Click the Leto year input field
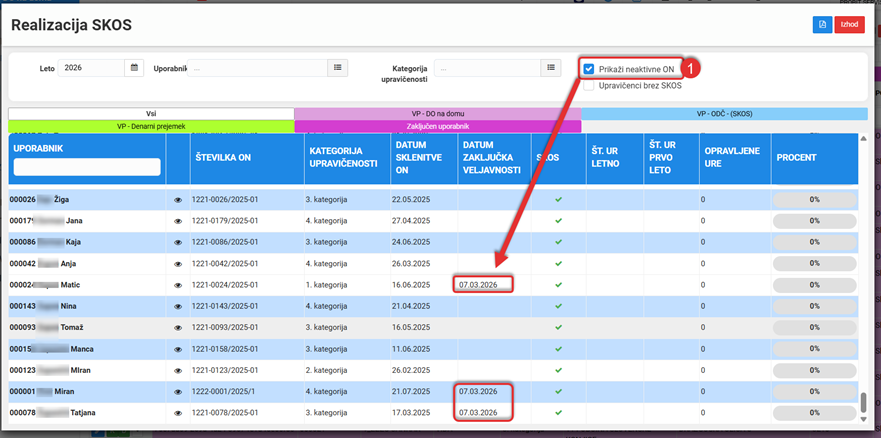 click(x=91, y=68)
